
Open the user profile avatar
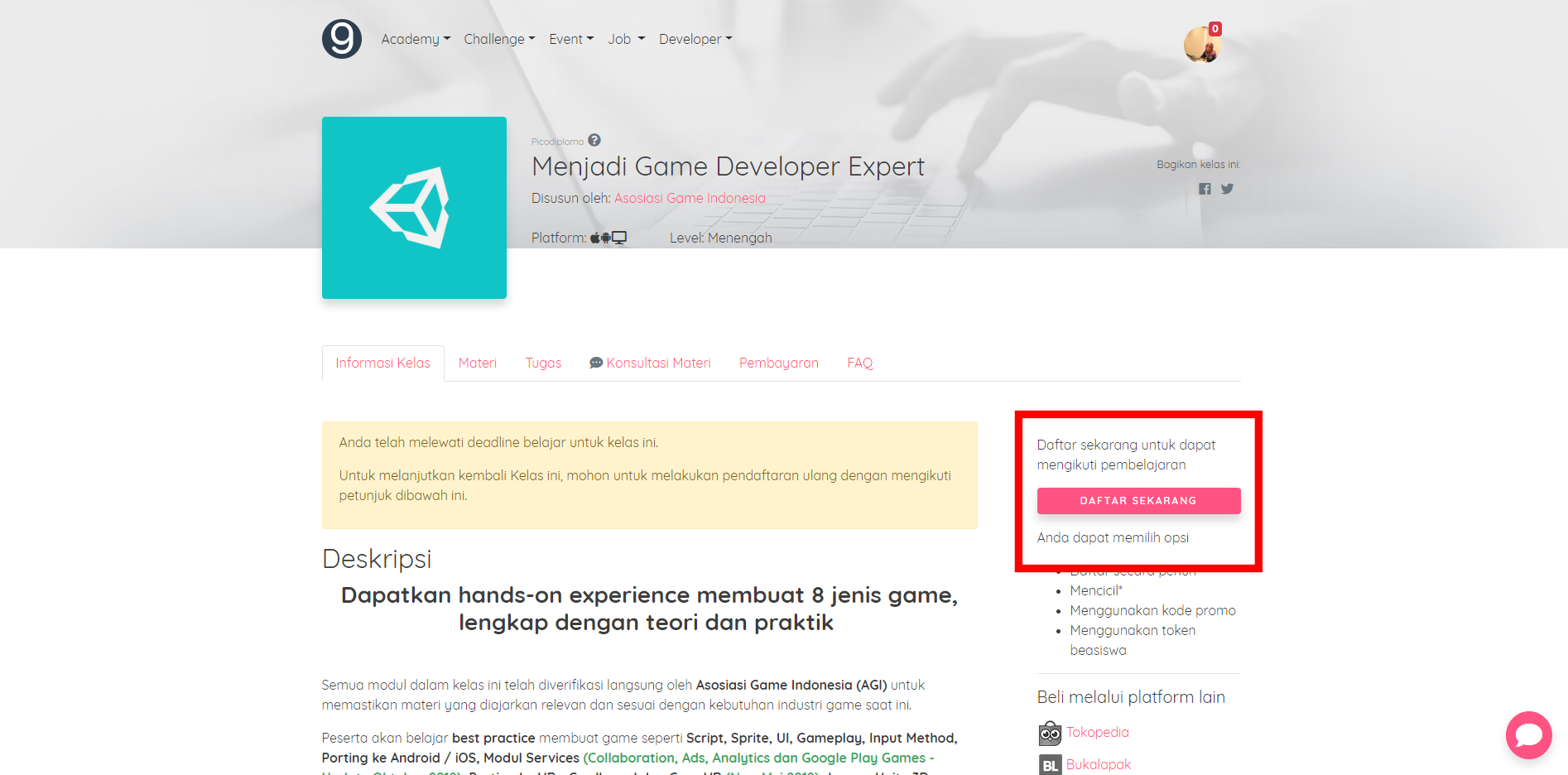pos(1201,45)
